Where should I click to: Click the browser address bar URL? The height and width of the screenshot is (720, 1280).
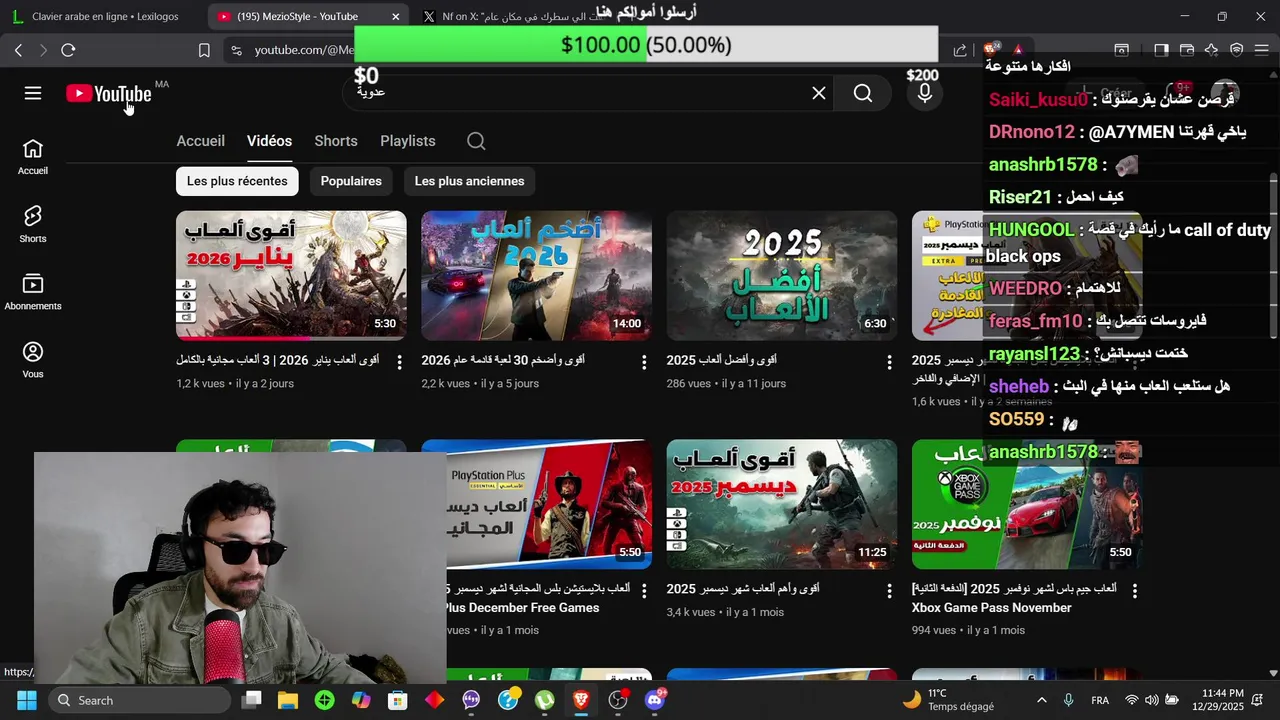[304, 50]
